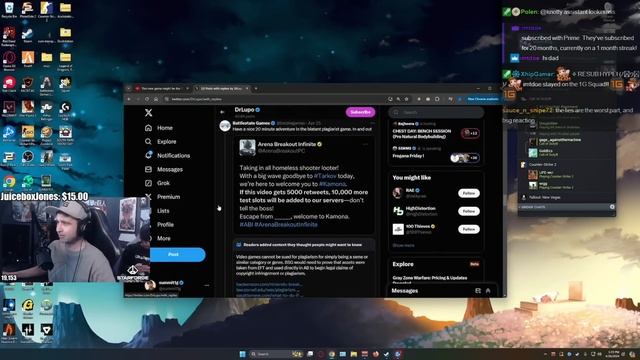Compose new message icon in Messages drawer

[478, 291]
